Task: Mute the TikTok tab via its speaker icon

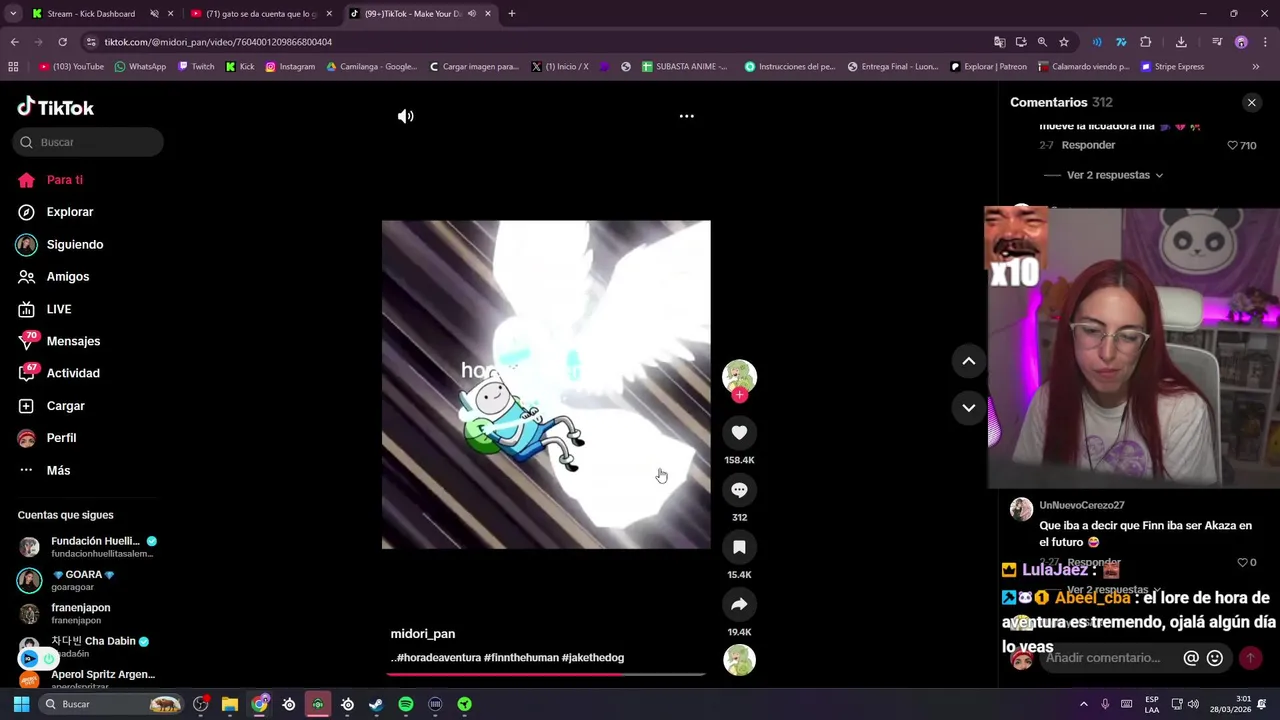Action: (471, 14)
